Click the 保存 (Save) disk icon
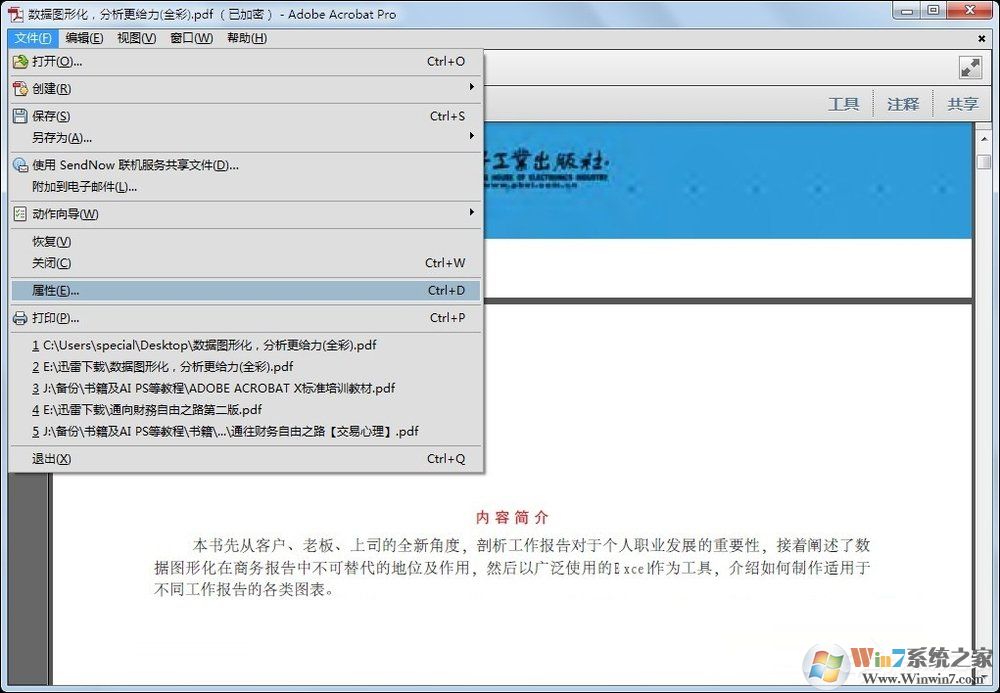This screenshot has width=1000, height=693. 21,116
